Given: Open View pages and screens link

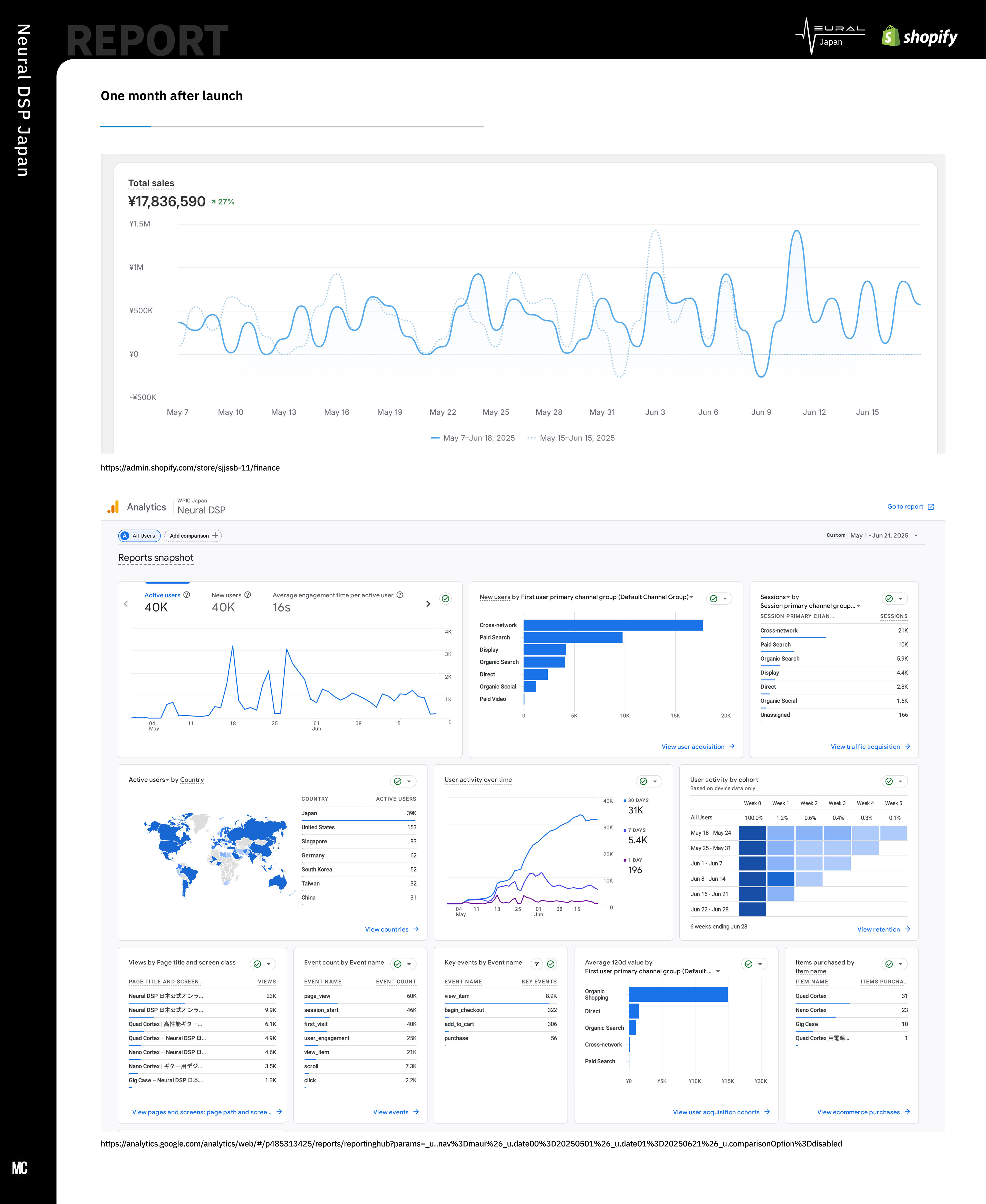Looking at the screenshot, I should (x=207, y=1113).
